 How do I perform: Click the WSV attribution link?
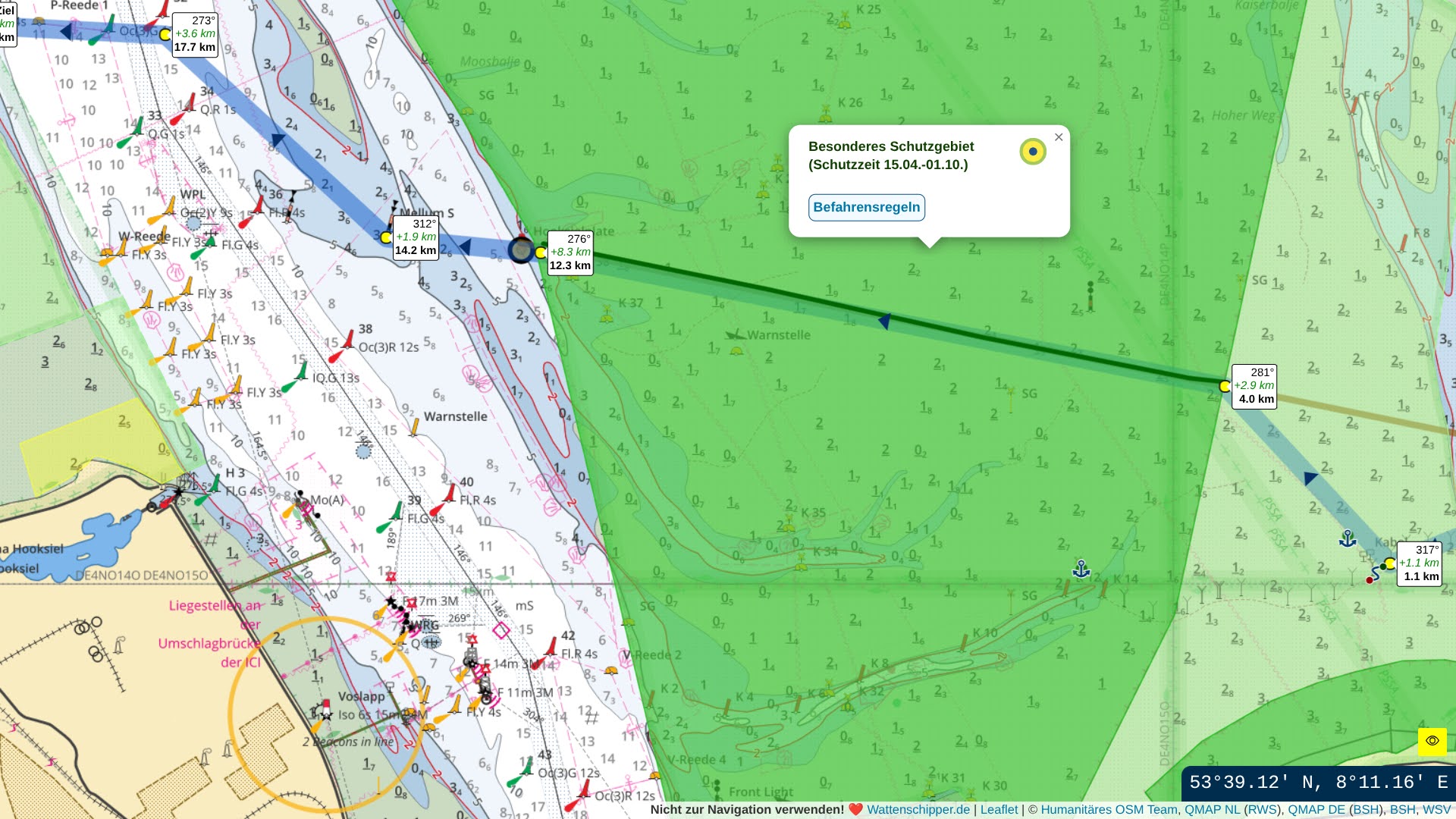pyautogui.click(x=1436, y=809)
